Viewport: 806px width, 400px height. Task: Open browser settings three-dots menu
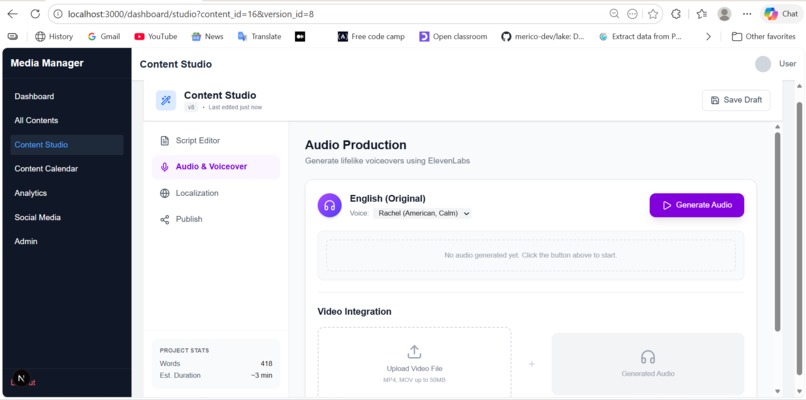[747, 14]
